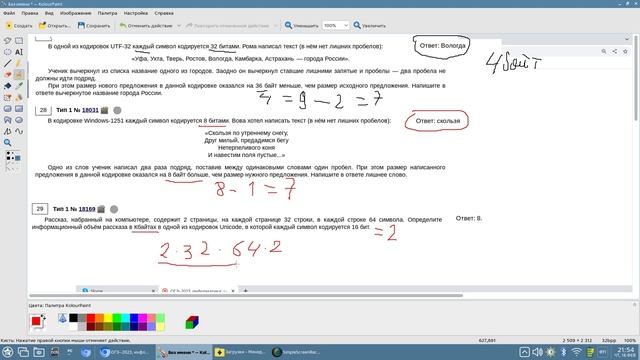Pick the magenta palette color
This screenshot has width=640, height=360.
(x=142, y=318)
